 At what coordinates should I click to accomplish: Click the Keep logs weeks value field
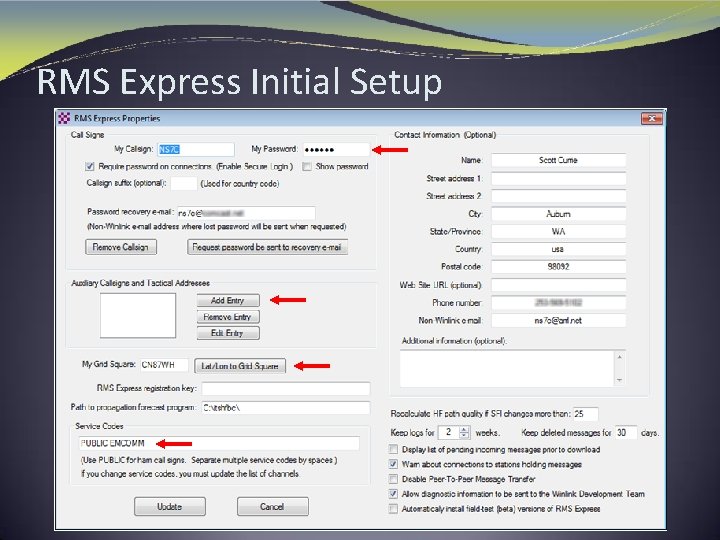(449, 433)
